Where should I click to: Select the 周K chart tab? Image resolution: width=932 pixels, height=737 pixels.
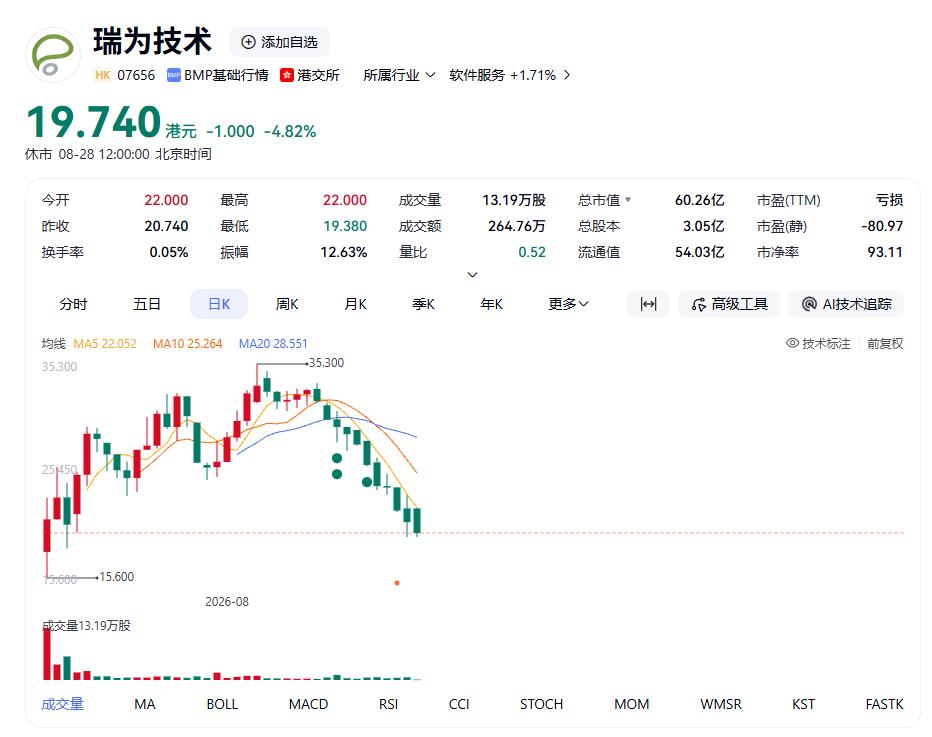(287, 304)
